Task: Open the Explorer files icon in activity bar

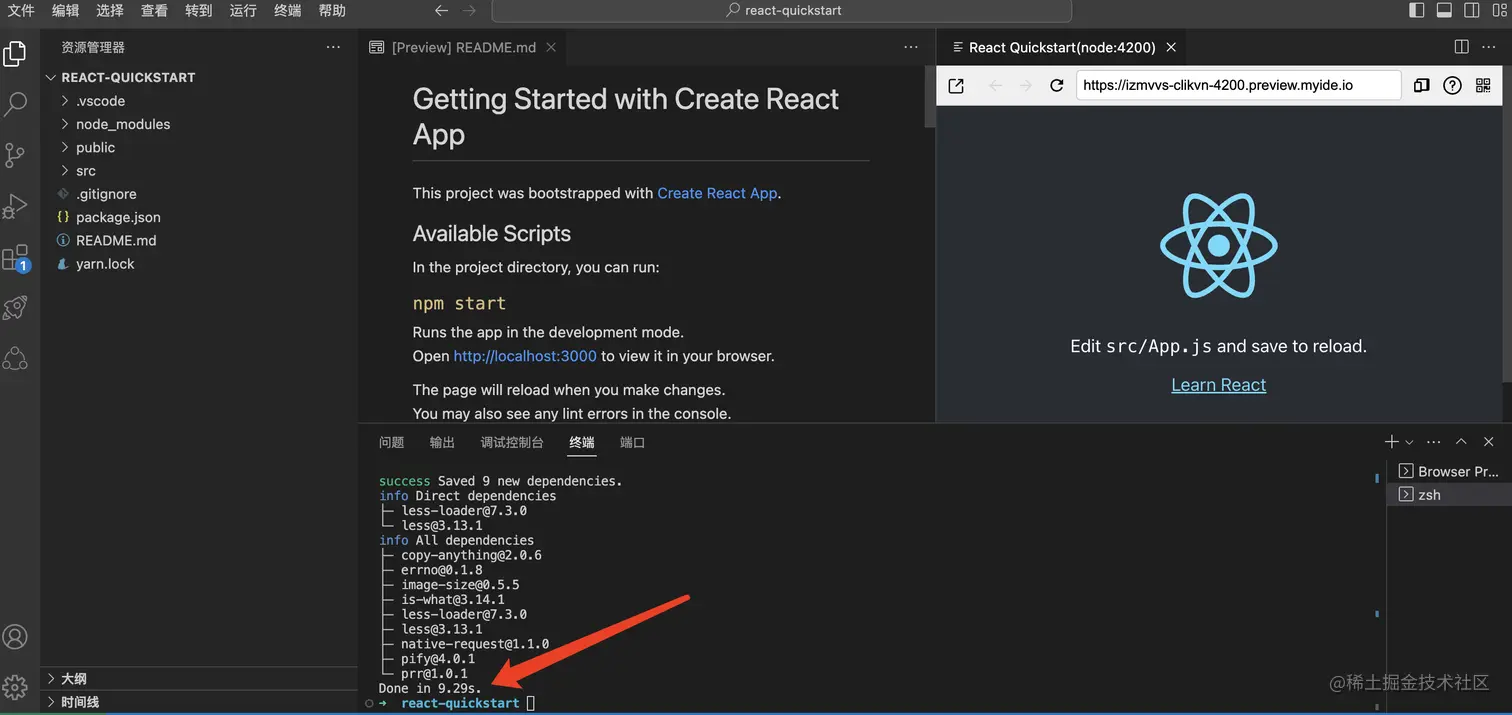Action: coord(15,54)
